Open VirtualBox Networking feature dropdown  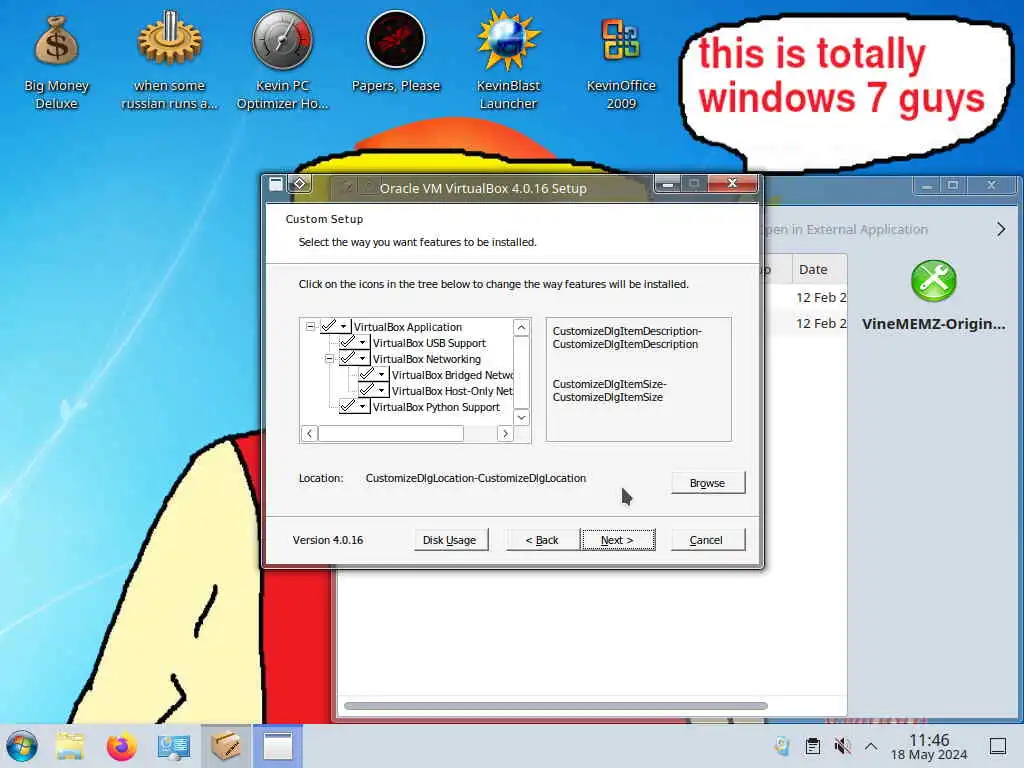point(362,359)
